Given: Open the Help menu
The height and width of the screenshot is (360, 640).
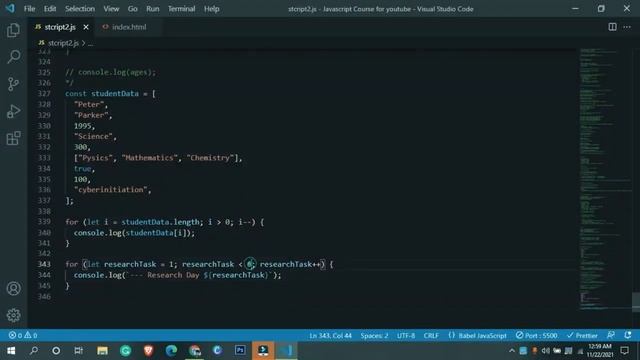Looking at the screenshot, I should pos(211,9).
